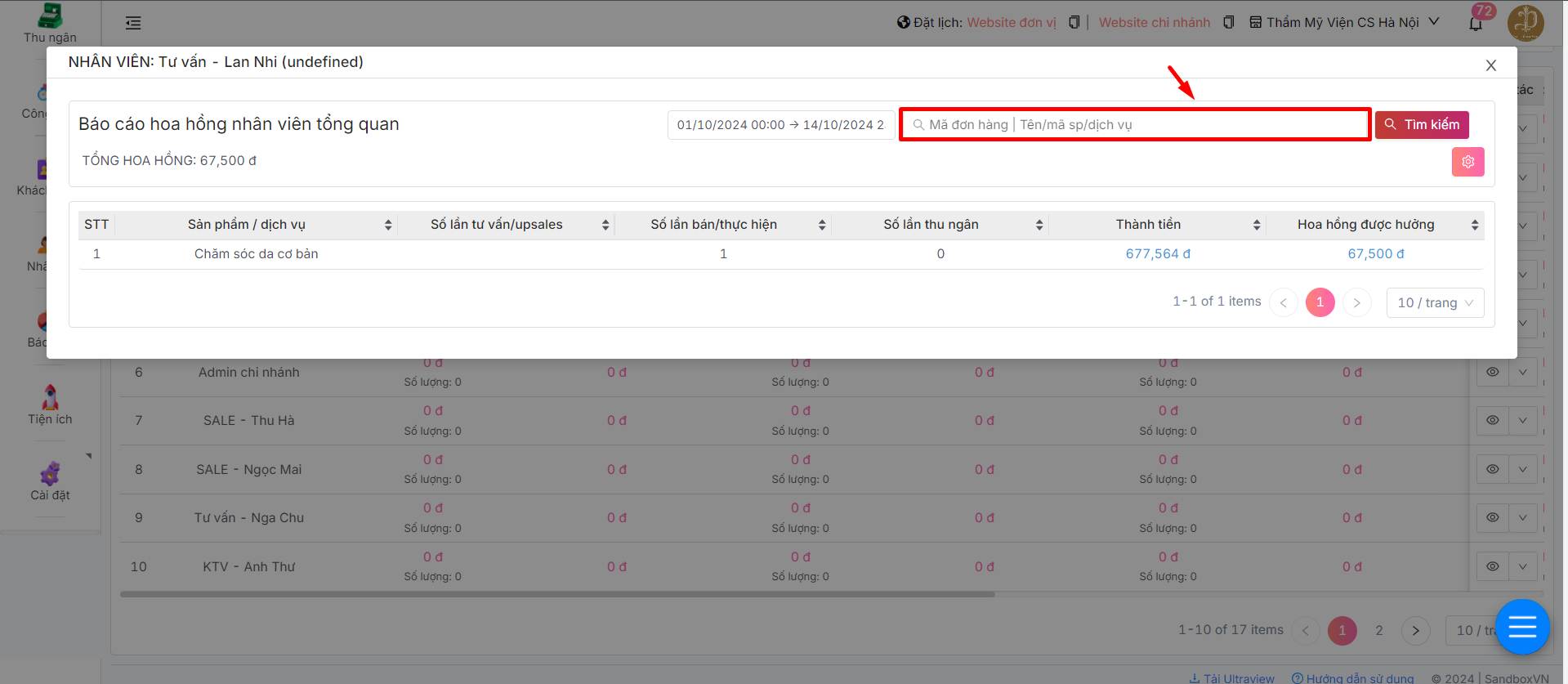View details eye icon for SALE - Thu Hà
1568x684 pixels.
click(x=1492, y=420)
